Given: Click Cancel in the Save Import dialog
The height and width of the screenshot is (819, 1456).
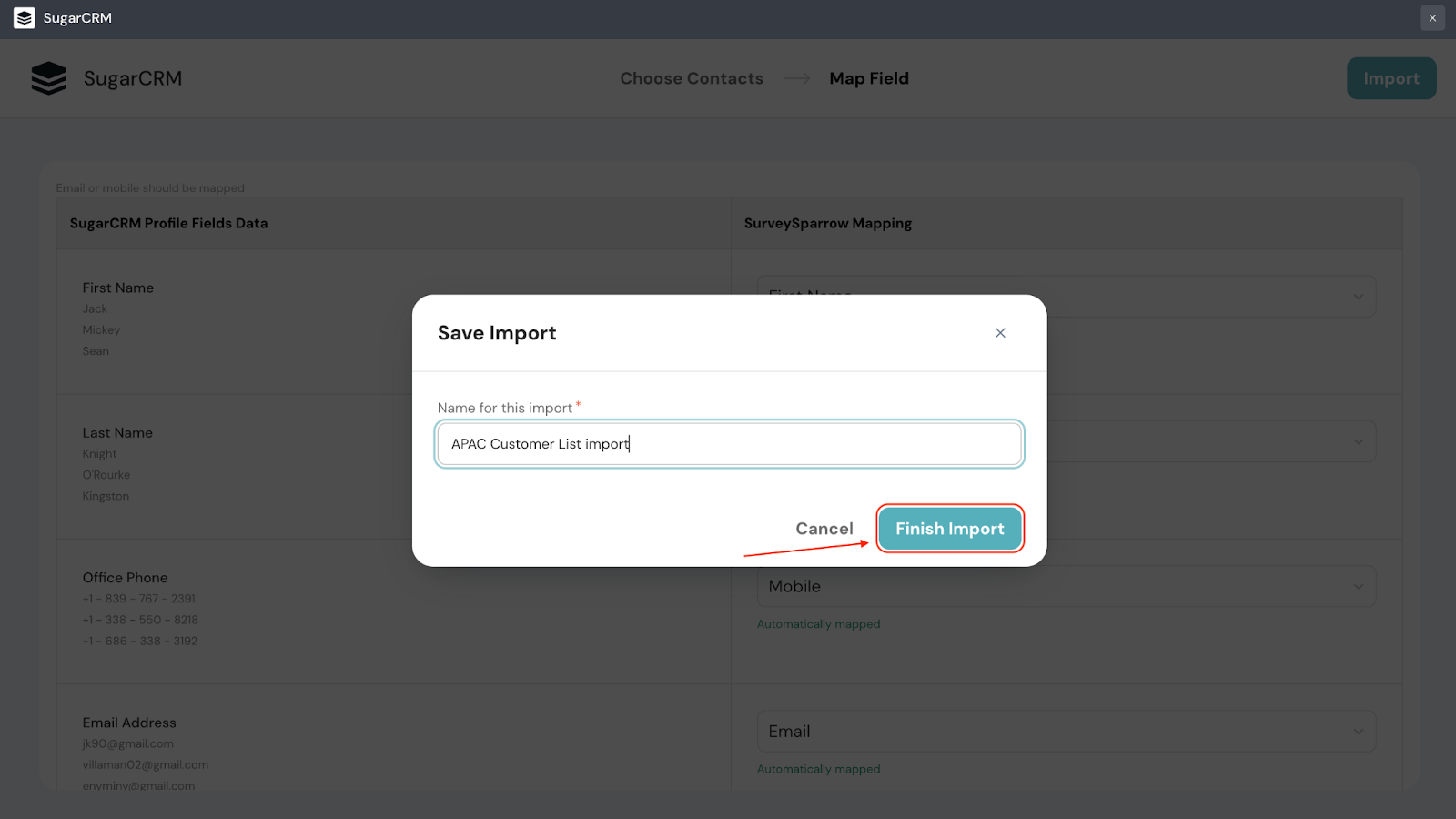Looking at the screenshot, I should point(824,529).
